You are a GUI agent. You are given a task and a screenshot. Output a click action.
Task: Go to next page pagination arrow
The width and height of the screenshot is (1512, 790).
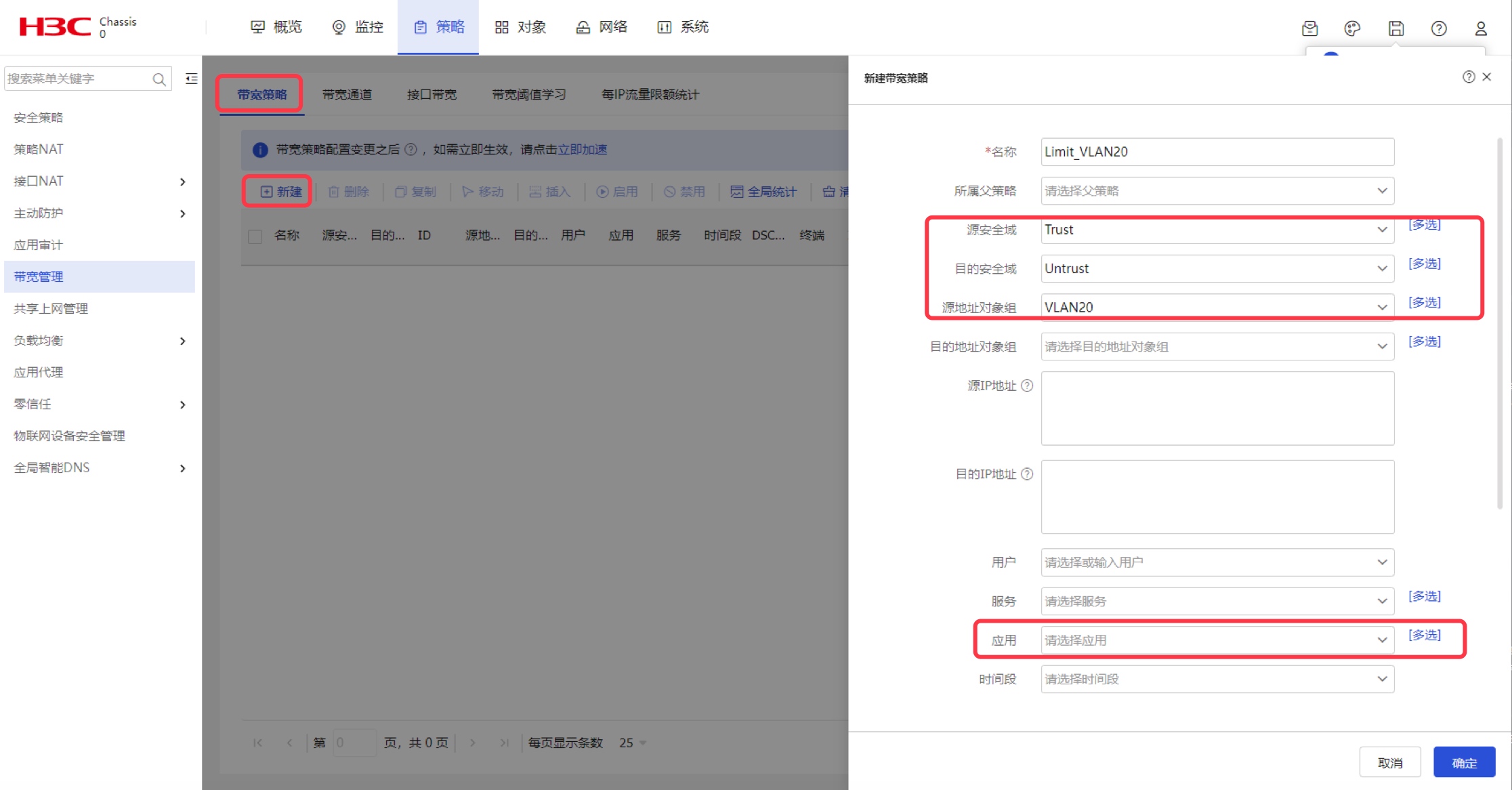point(472,743)
